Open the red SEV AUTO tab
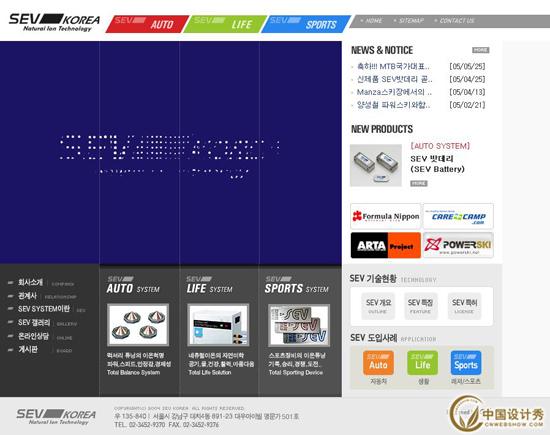 (x=147, y=24)
